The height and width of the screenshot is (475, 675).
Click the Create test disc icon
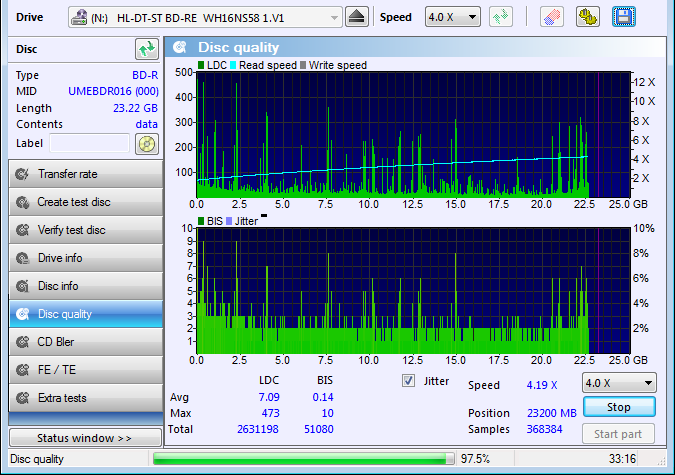click(22, 202)
